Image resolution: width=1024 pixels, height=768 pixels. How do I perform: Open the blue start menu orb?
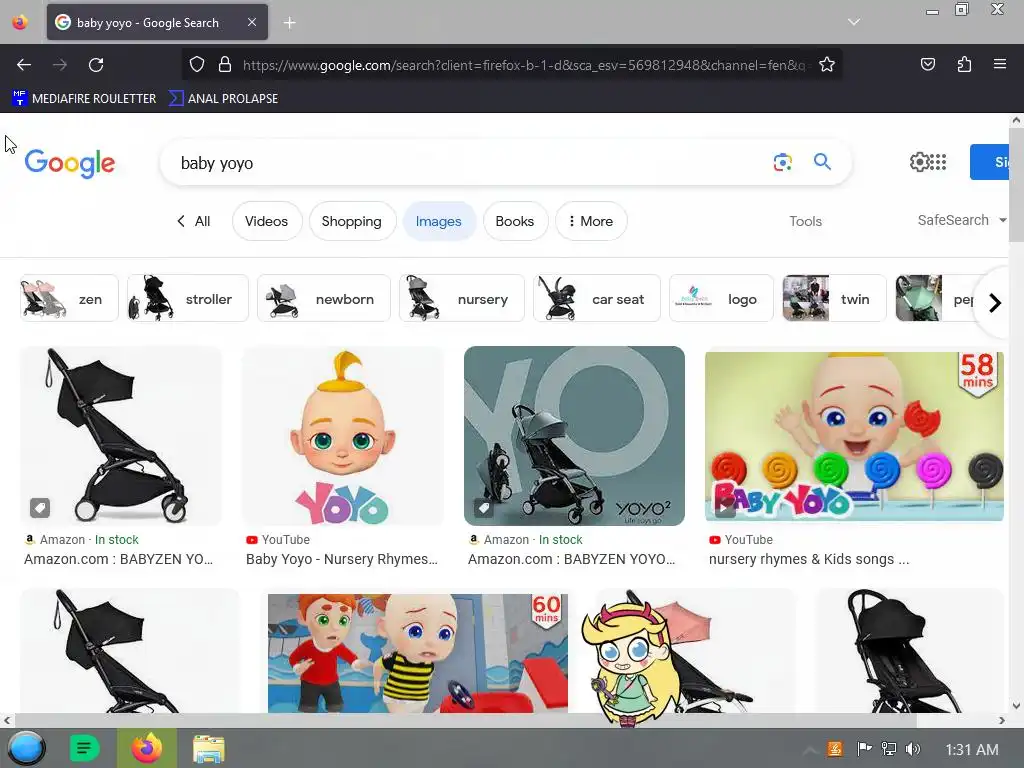26,748
